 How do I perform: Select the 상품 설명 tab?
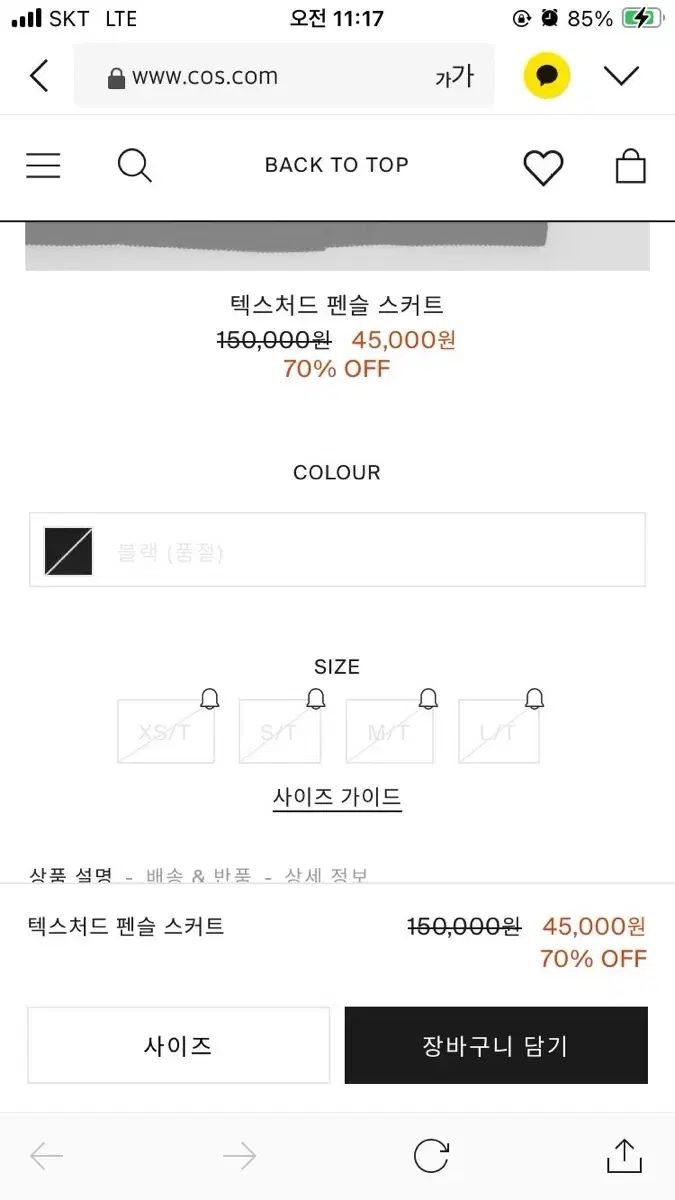(70, 876)
